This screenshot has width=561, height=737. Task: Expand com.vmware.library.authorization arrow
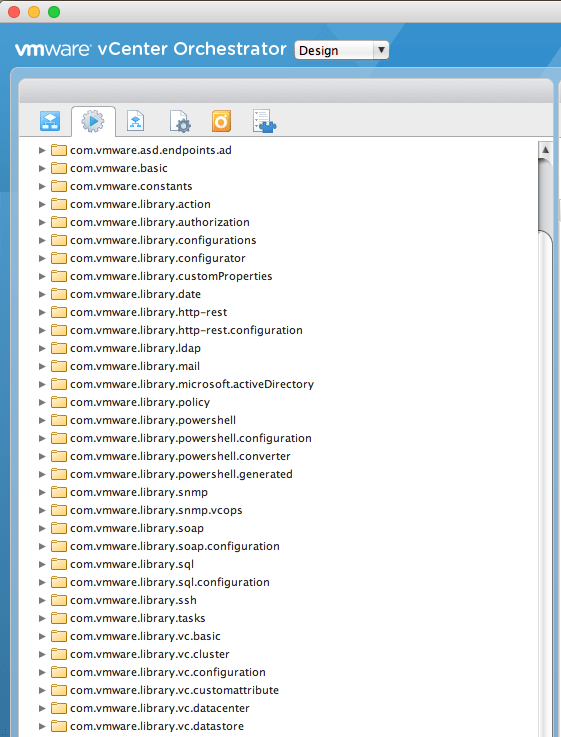(x=42, y=222)
